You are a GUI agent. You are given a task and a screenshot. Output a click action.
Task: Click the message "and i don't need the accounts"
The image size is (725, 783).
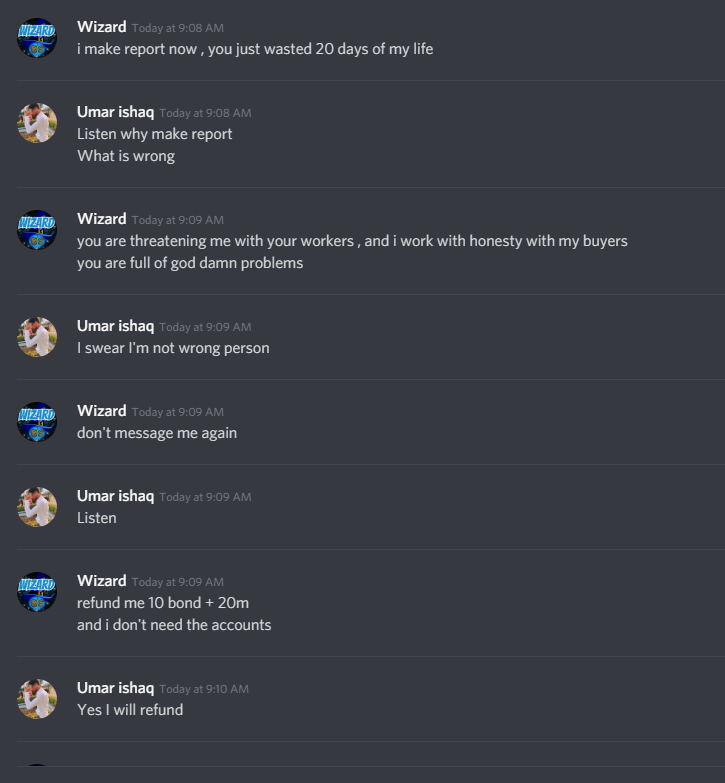pos(174,625)
